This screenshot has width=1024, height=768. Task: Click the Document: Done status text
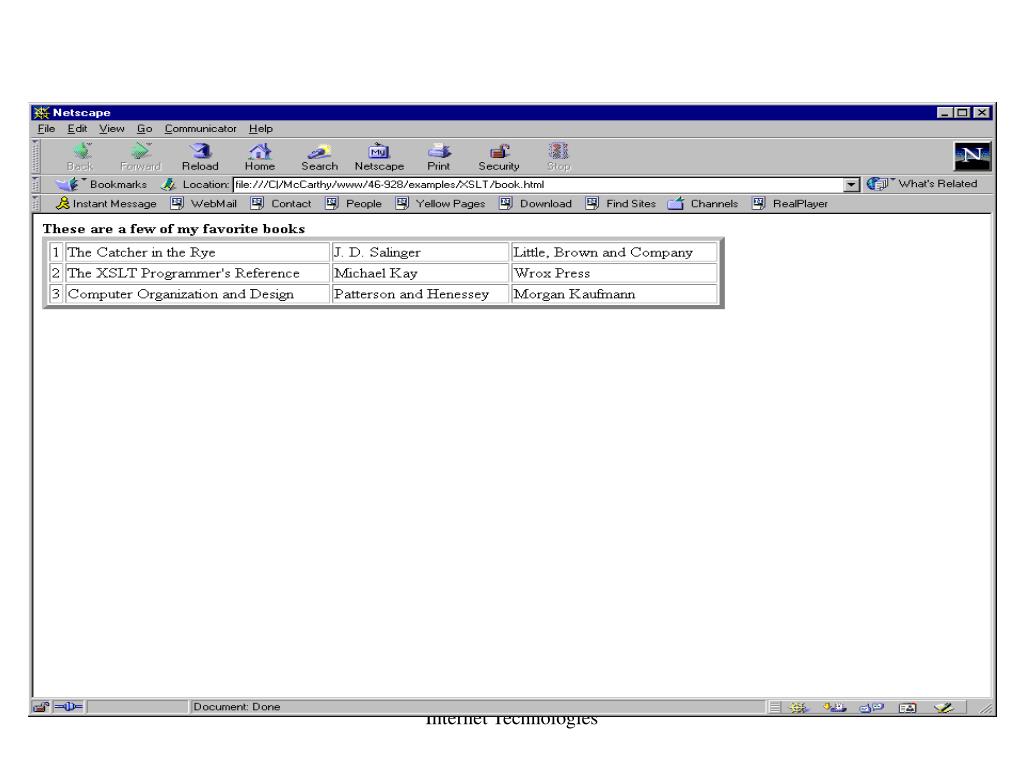click(236, 707)
